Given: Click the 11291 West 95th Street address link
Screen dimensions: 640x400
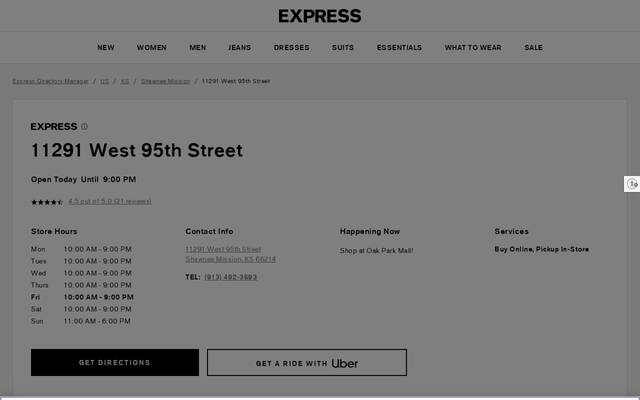Looking at the screenshot, I should pyautogui.click(x=230, y=254).
